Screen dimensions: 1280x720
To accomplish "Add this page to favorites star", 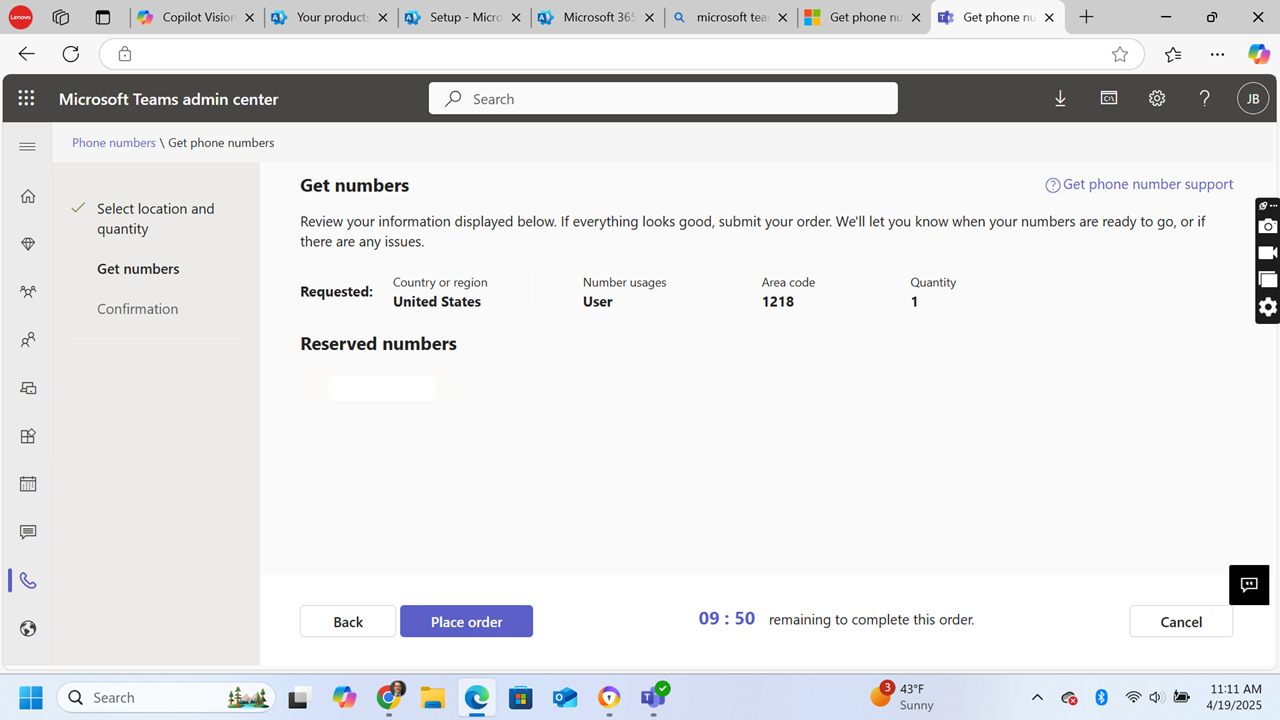I will pyautogui.click(x=1120, y=54).
